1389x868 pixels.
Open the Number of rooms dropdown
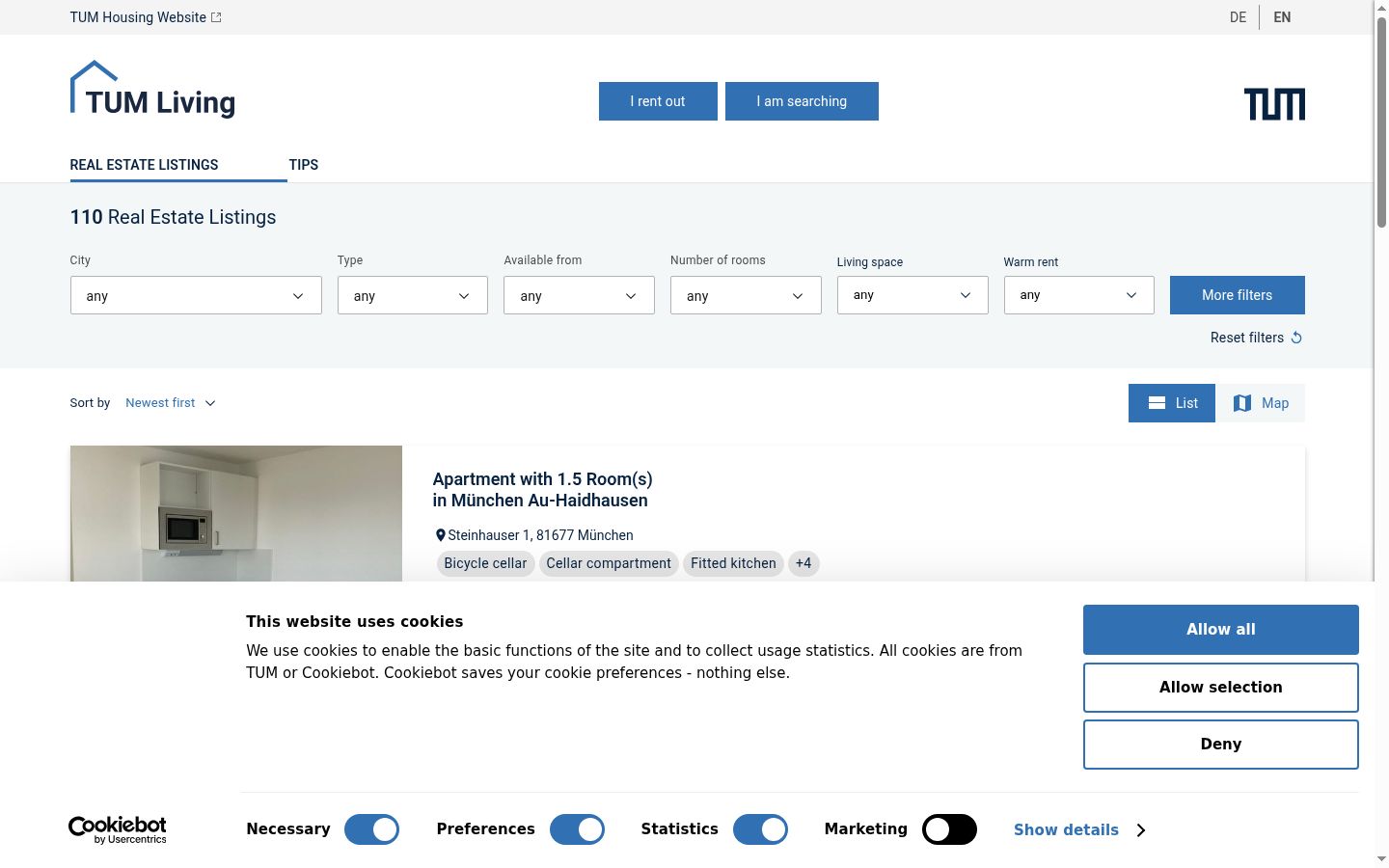746,295
